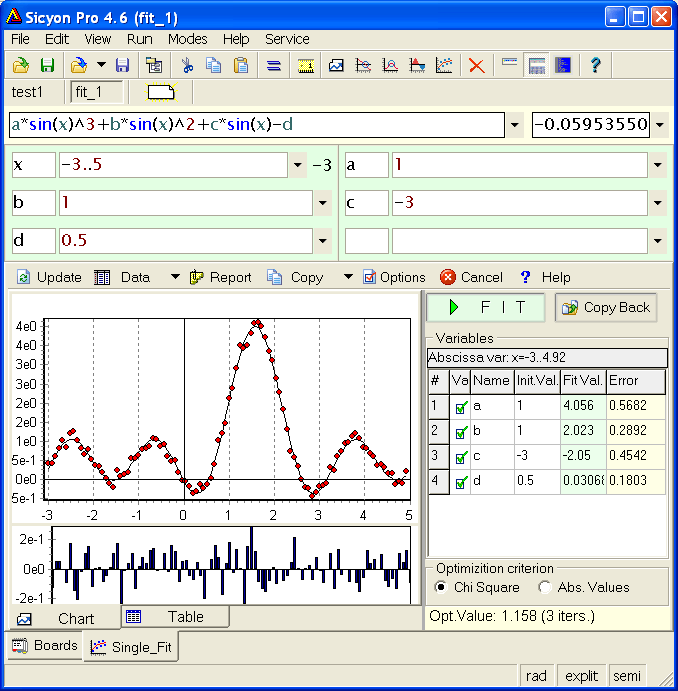678x691 pixels.
Task: Click the red X delete toolbar icon
Action: pos(477,66)
